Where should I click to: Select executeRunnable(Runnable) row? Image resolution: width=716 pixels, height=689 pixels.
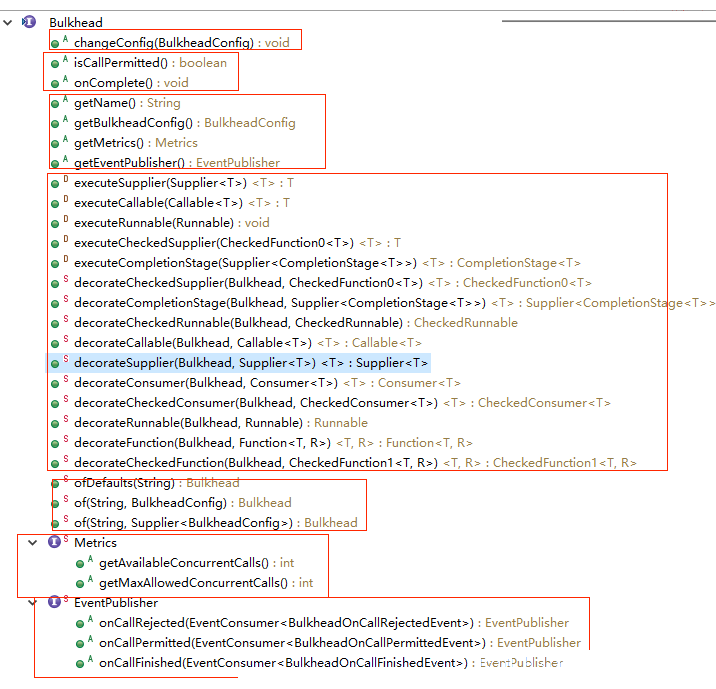172,223
